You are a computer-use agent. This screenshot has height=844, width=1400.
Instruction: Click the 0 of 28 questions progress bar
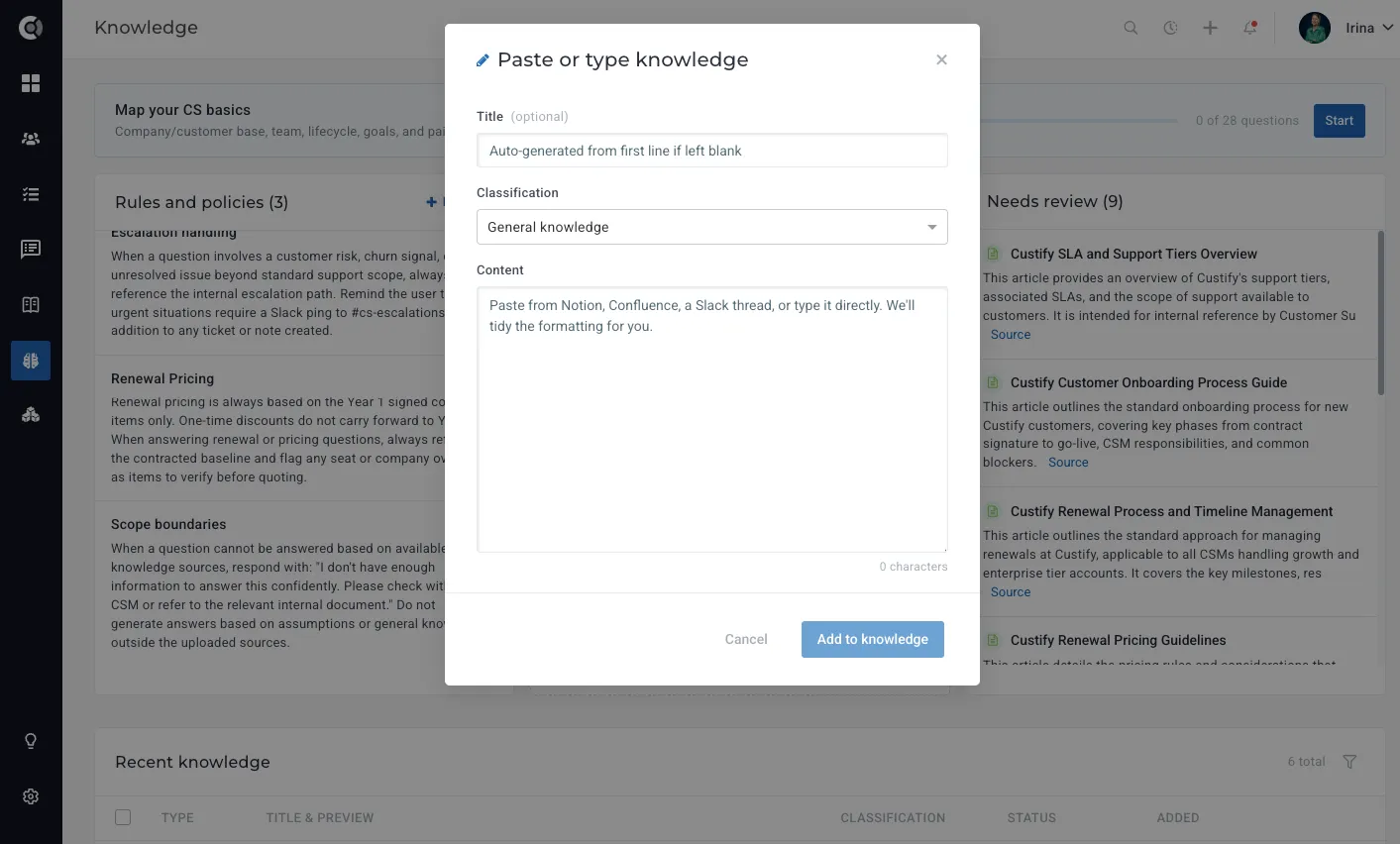[1078, 121]
